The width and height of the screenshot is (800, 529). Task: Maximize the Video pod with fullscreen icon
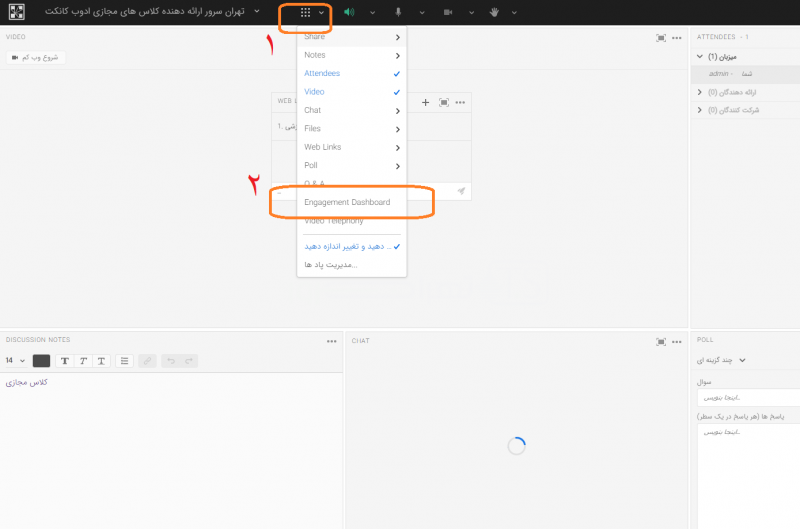click(x=661, y=38)
